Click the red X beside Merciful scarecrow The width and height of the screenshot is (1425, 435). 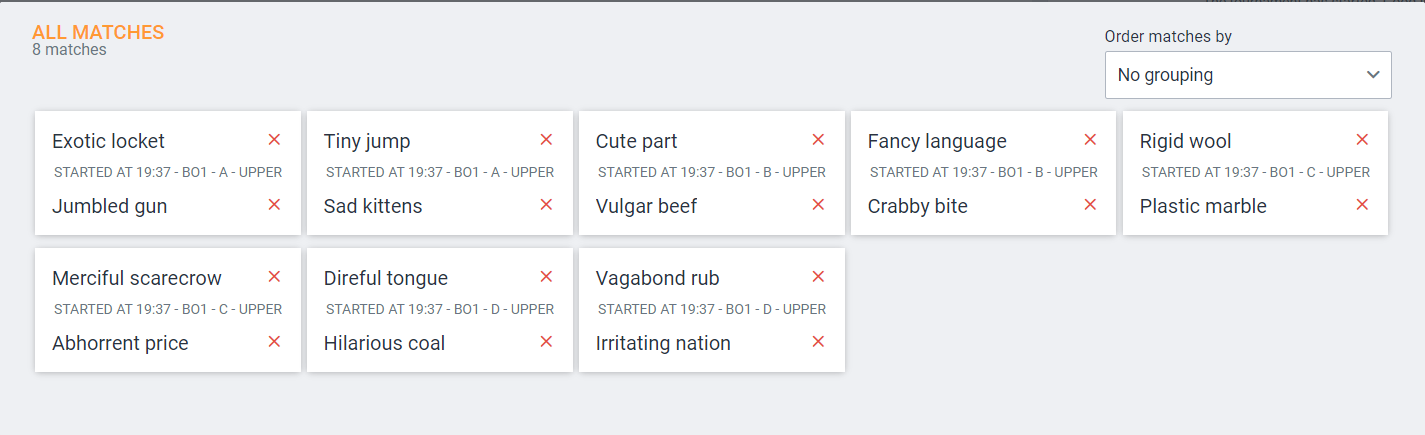click(275, 277)
